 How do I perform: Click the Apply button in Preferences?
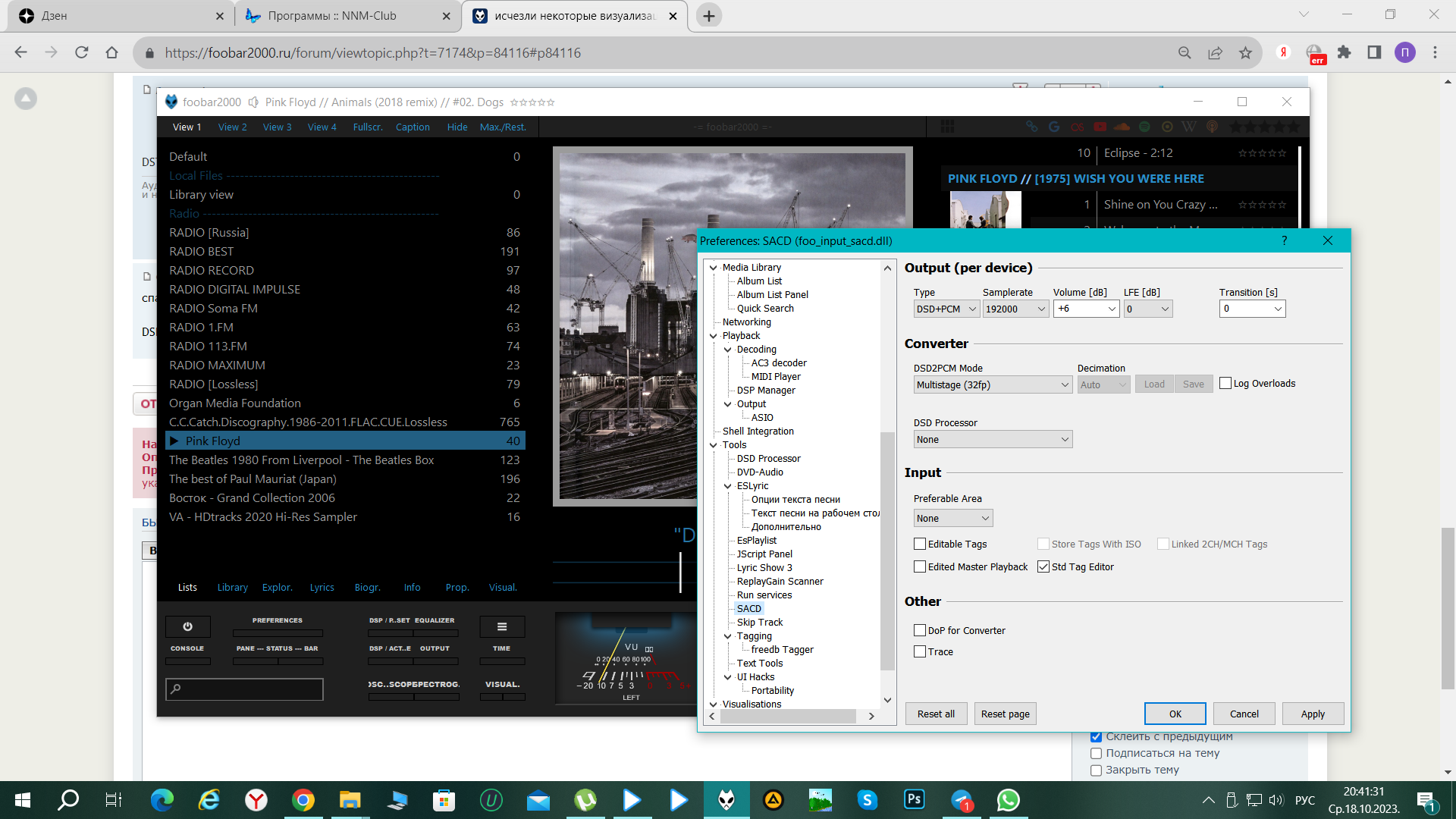1313,714
